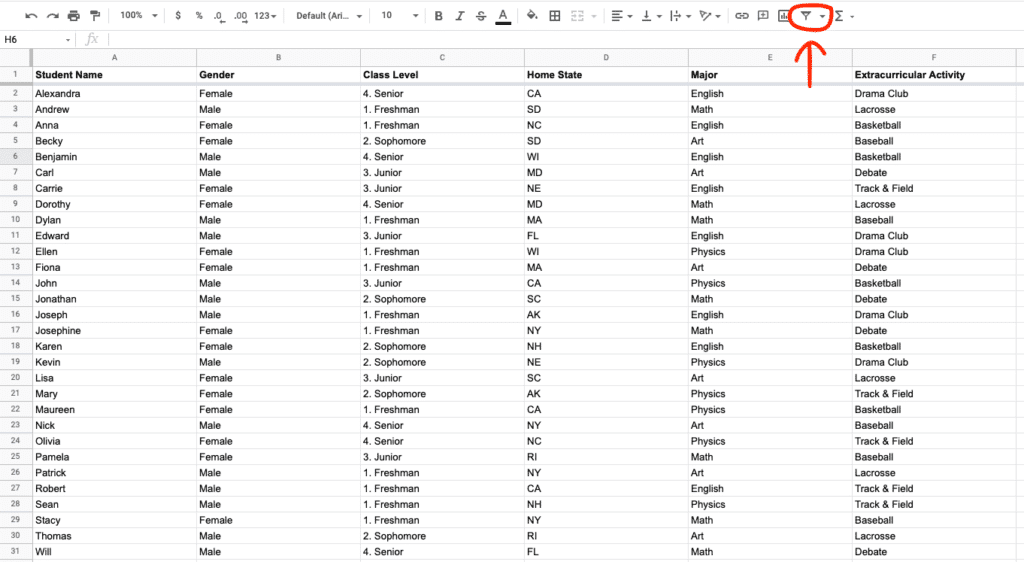This screenshot has width=1024, height=562.
Task: Select the cell containing Benjamin
Action: coord(114,157)
